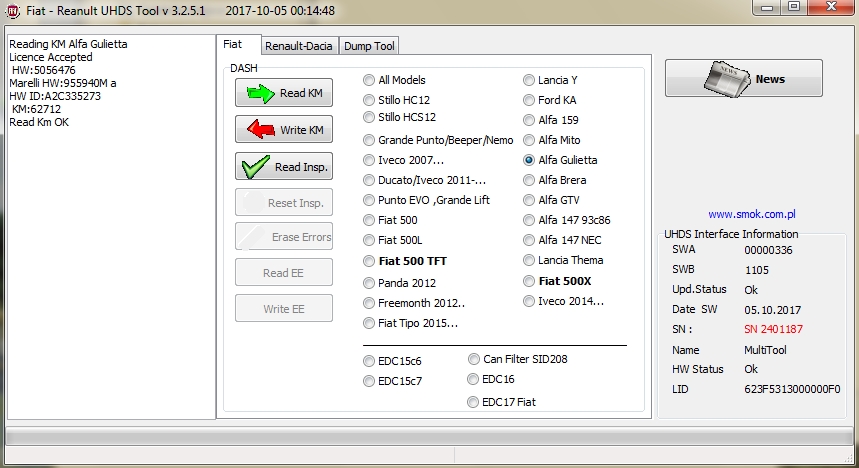Select the Ford KA radio button
This screenshot has width=859, height=468.
click(529, 100)
